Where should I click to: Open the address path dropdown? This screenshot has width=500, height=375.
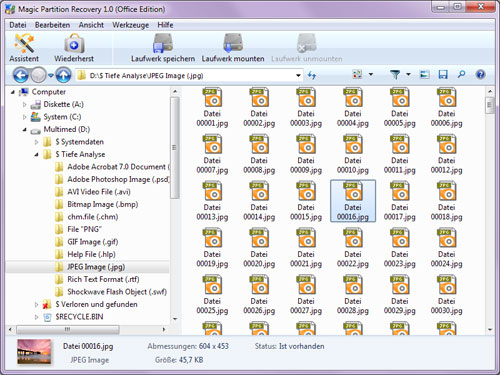[x=298, y=76]
